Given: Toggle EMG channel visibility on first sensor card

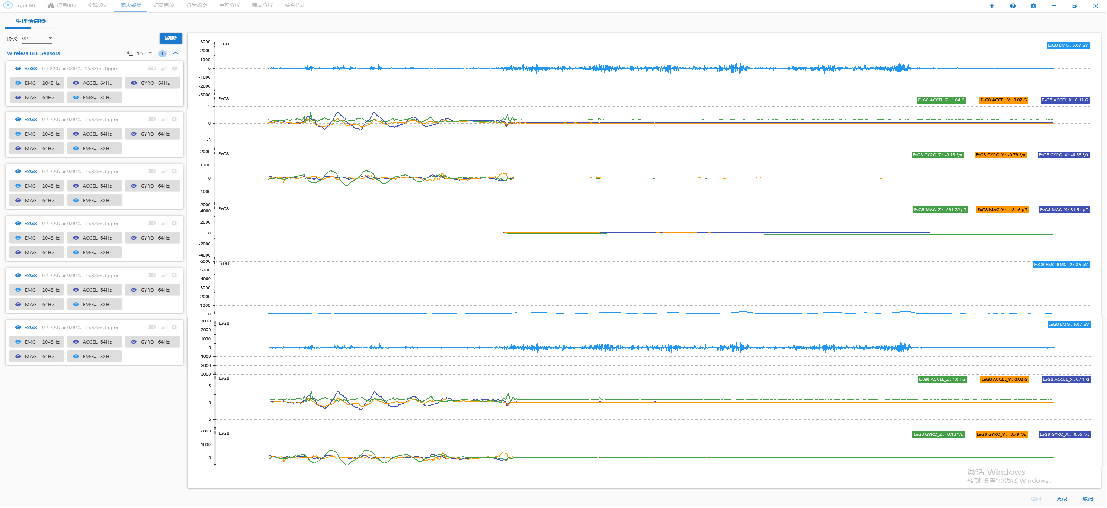Looking at the screenshot, I should [x=35, y=82].
